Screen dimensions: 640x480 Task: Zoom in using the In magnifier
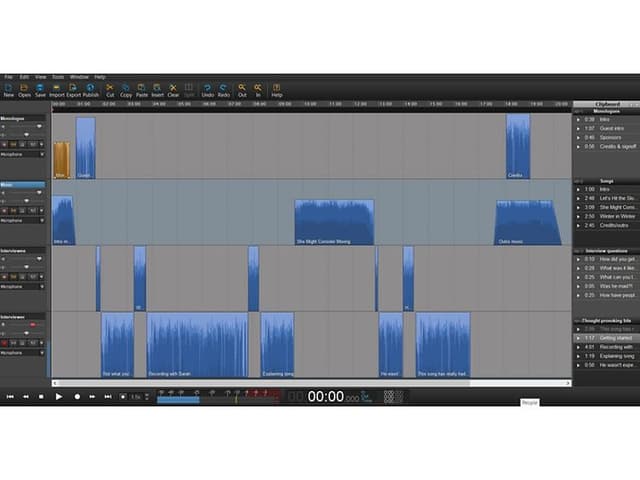tap(258, 91)
